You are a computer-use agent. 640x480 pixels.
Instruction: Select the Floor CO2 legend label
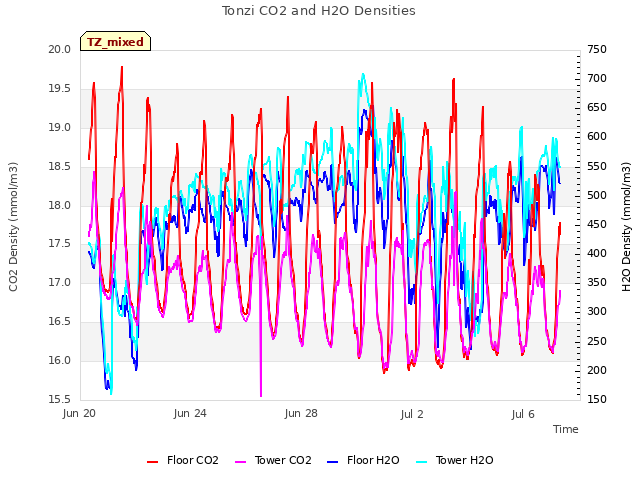point(193,460)
